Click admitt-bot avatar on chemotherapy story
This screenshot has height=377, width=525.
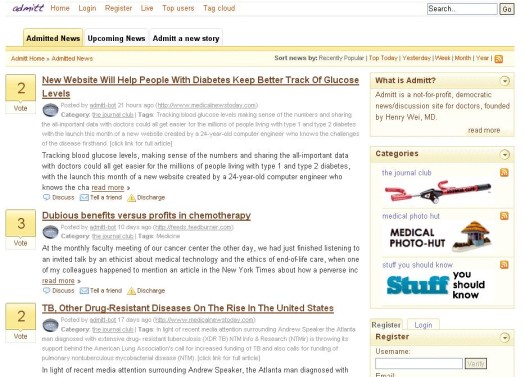tap(51, 232)
